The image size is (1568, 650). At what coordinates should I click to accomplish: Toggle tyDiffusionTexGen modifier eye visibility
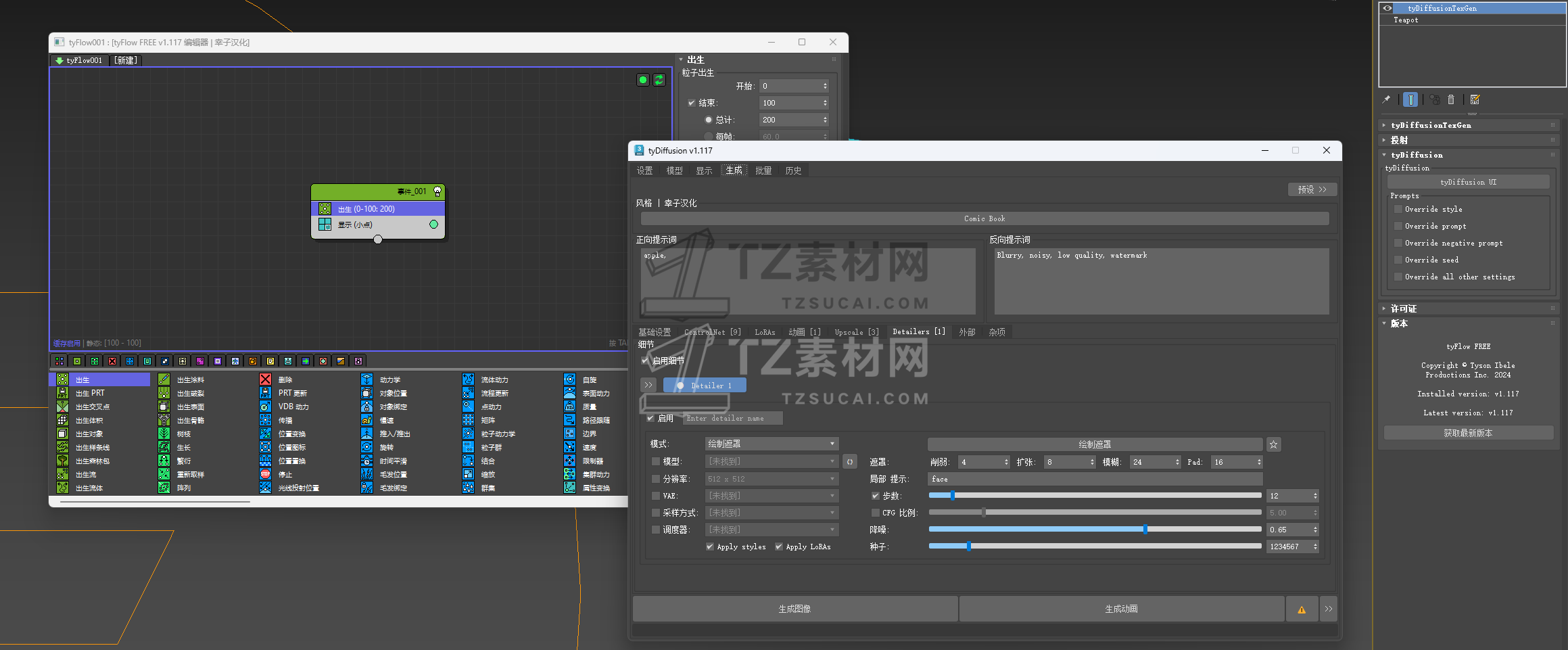[x=1387, y=8]
